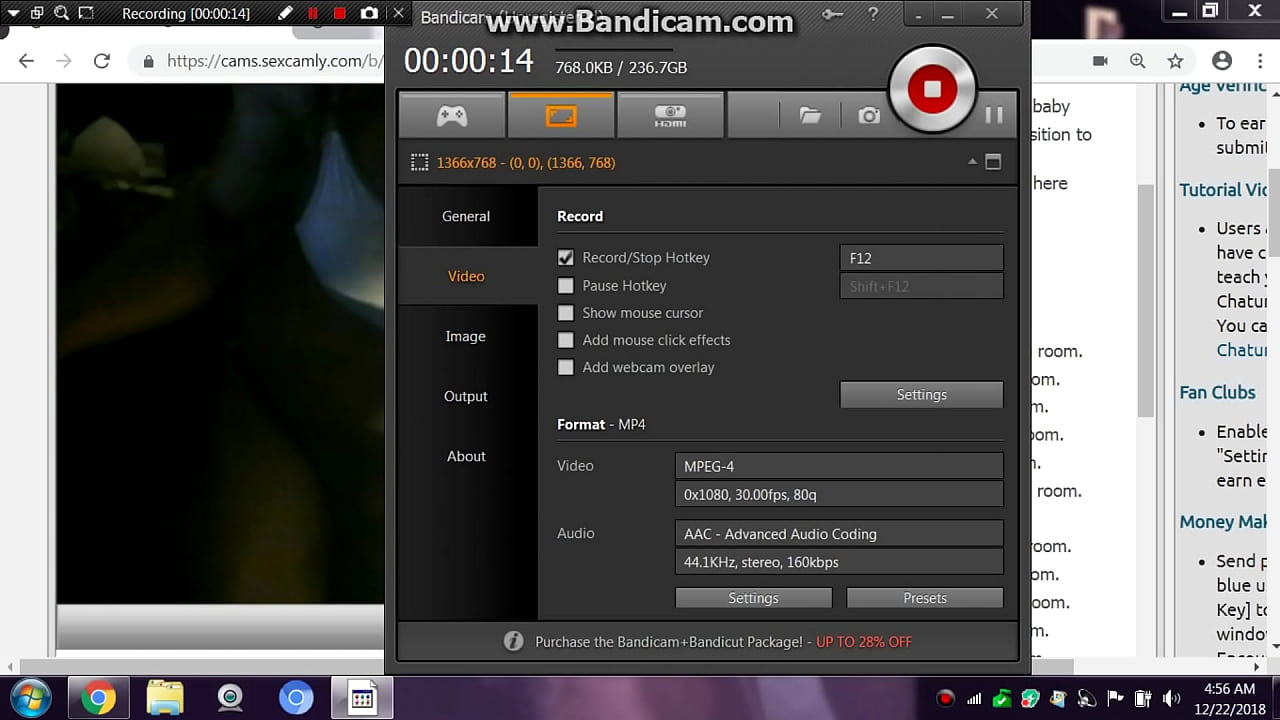Open the Output tab
This screenshot has height=720, width=1280.
coord(466,396)
